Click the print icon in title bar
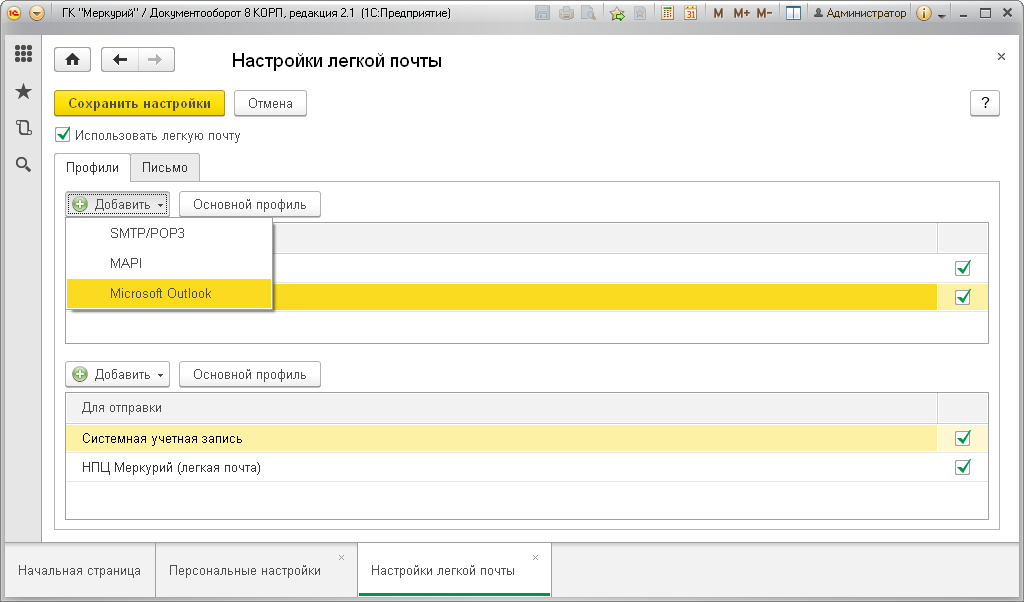Image resolution: width=1024 pixels, height=602 pixels. tap(566, 12)
